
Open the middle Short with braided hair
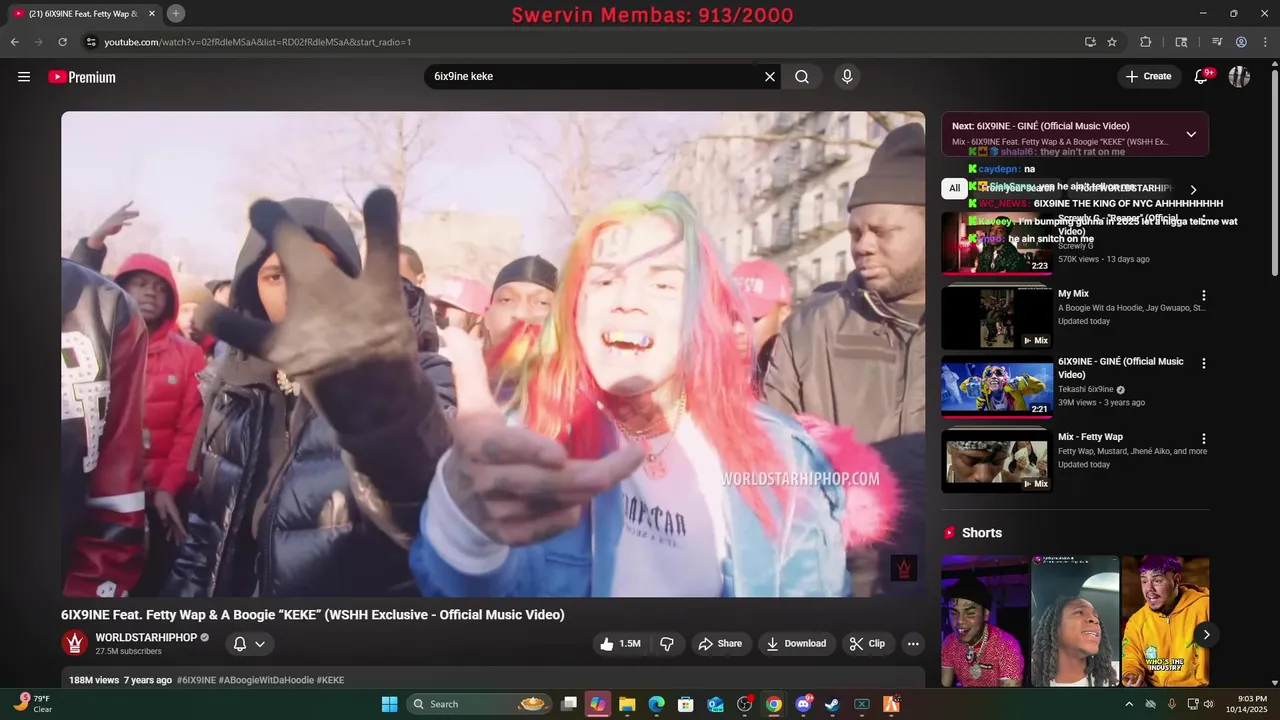coord(1075,621)
